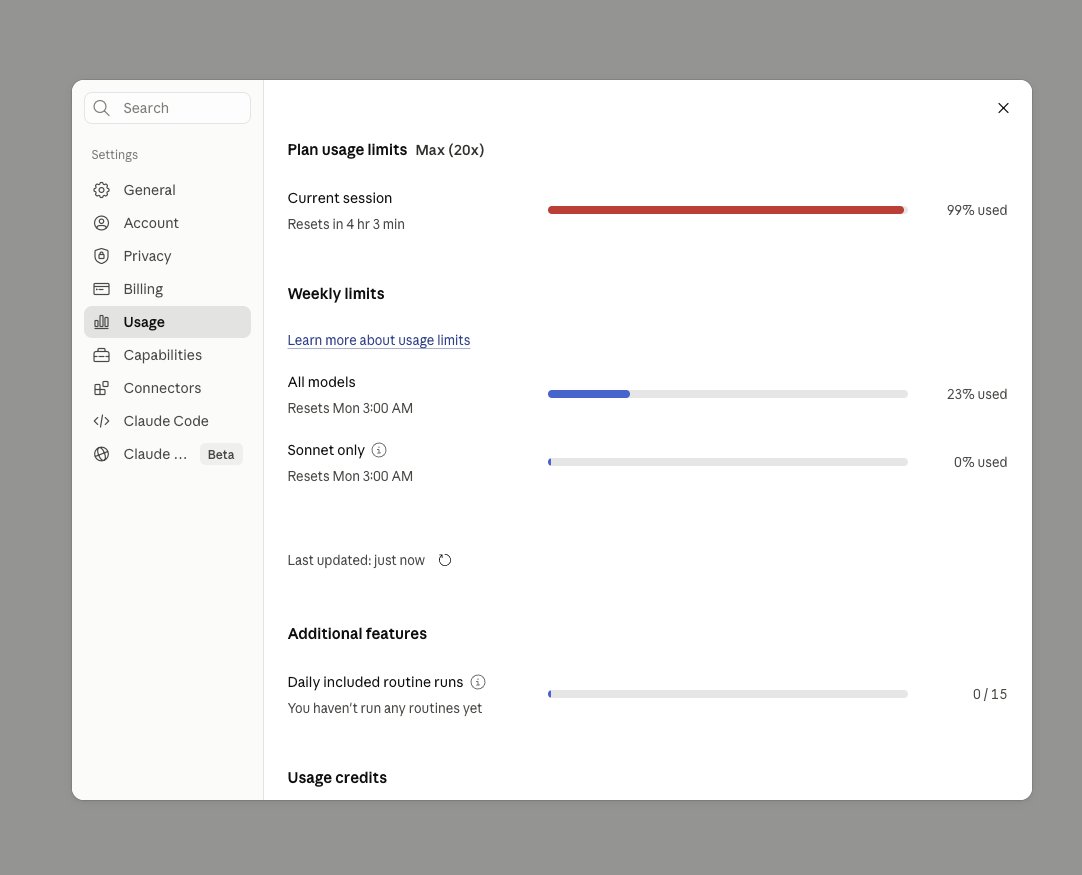Viewport: 1082px width, 875px height.
Task: Open the Capabilities section
Action: tap(167, 355)
